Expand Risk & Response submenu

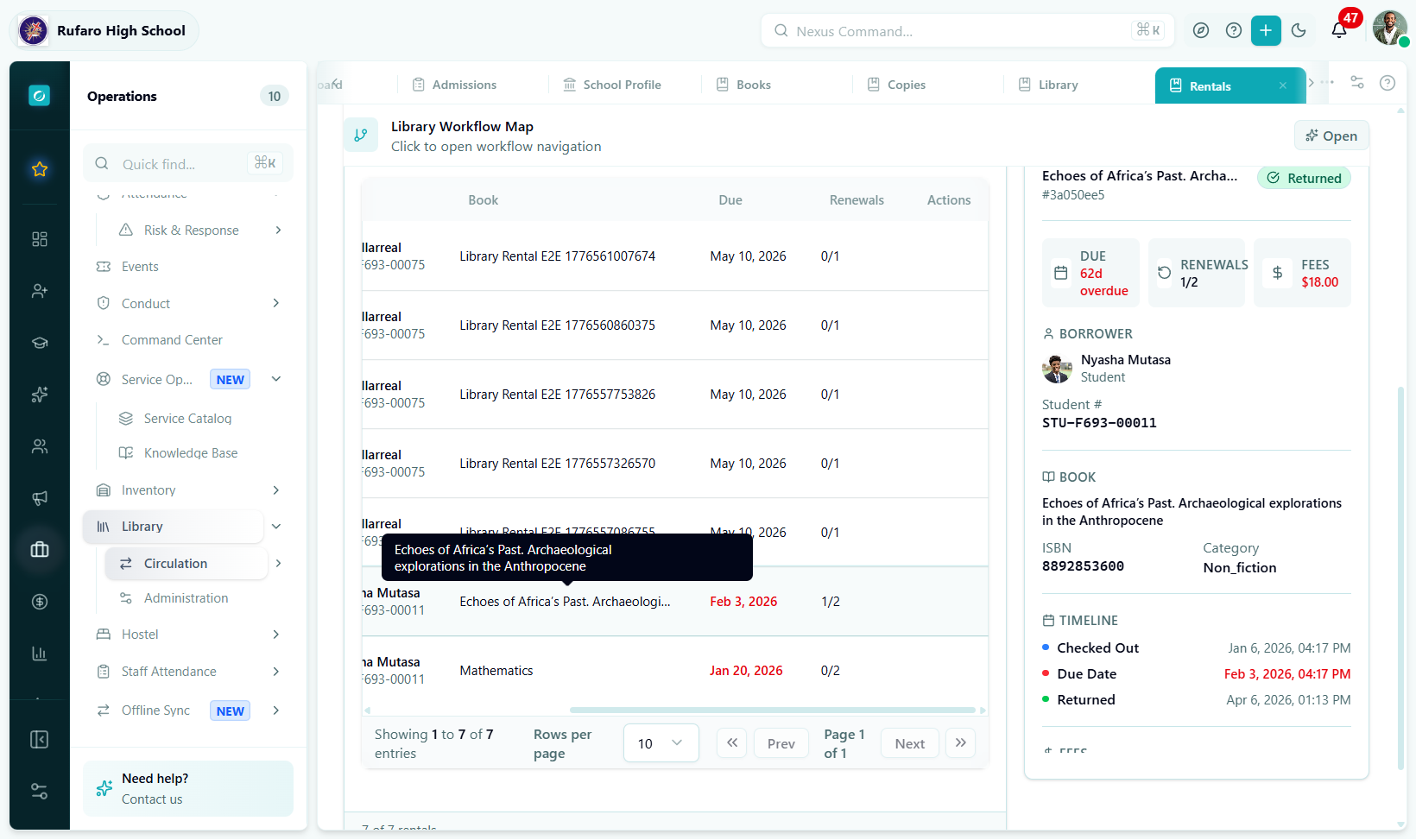coord(278,230)
